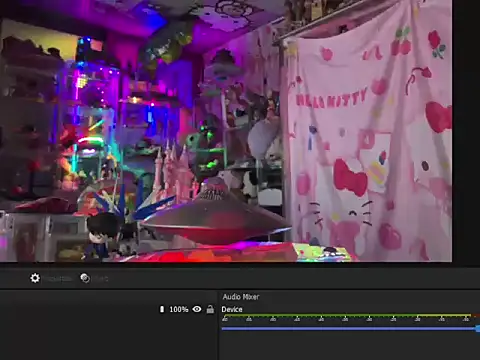The image size is (480, 360).
Task: Click the Hello Kitty curtain in preview
Action: click(x=368, y=133)
